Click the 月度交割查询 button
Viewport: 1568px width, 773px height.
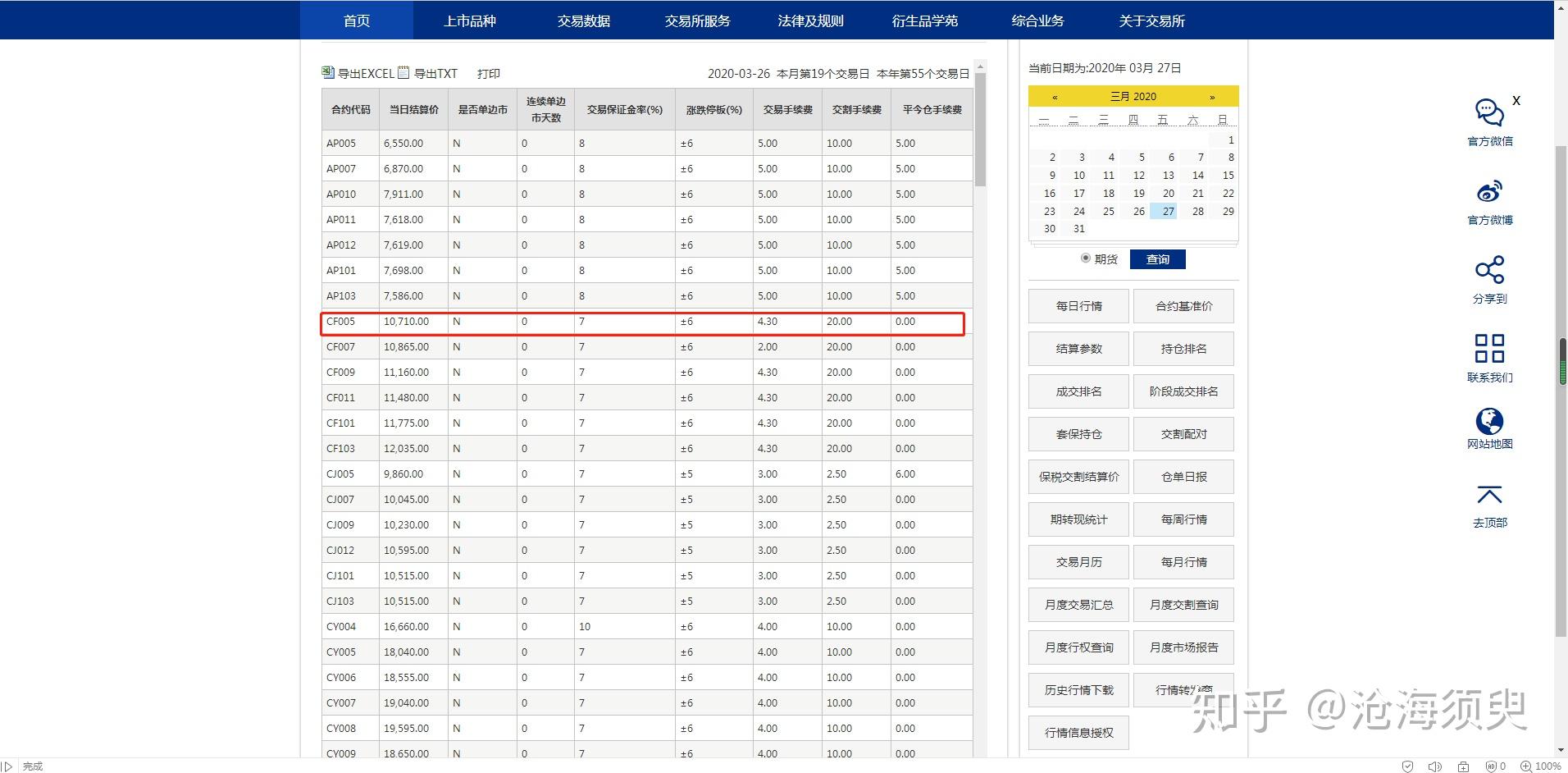tap(1183, 605)
